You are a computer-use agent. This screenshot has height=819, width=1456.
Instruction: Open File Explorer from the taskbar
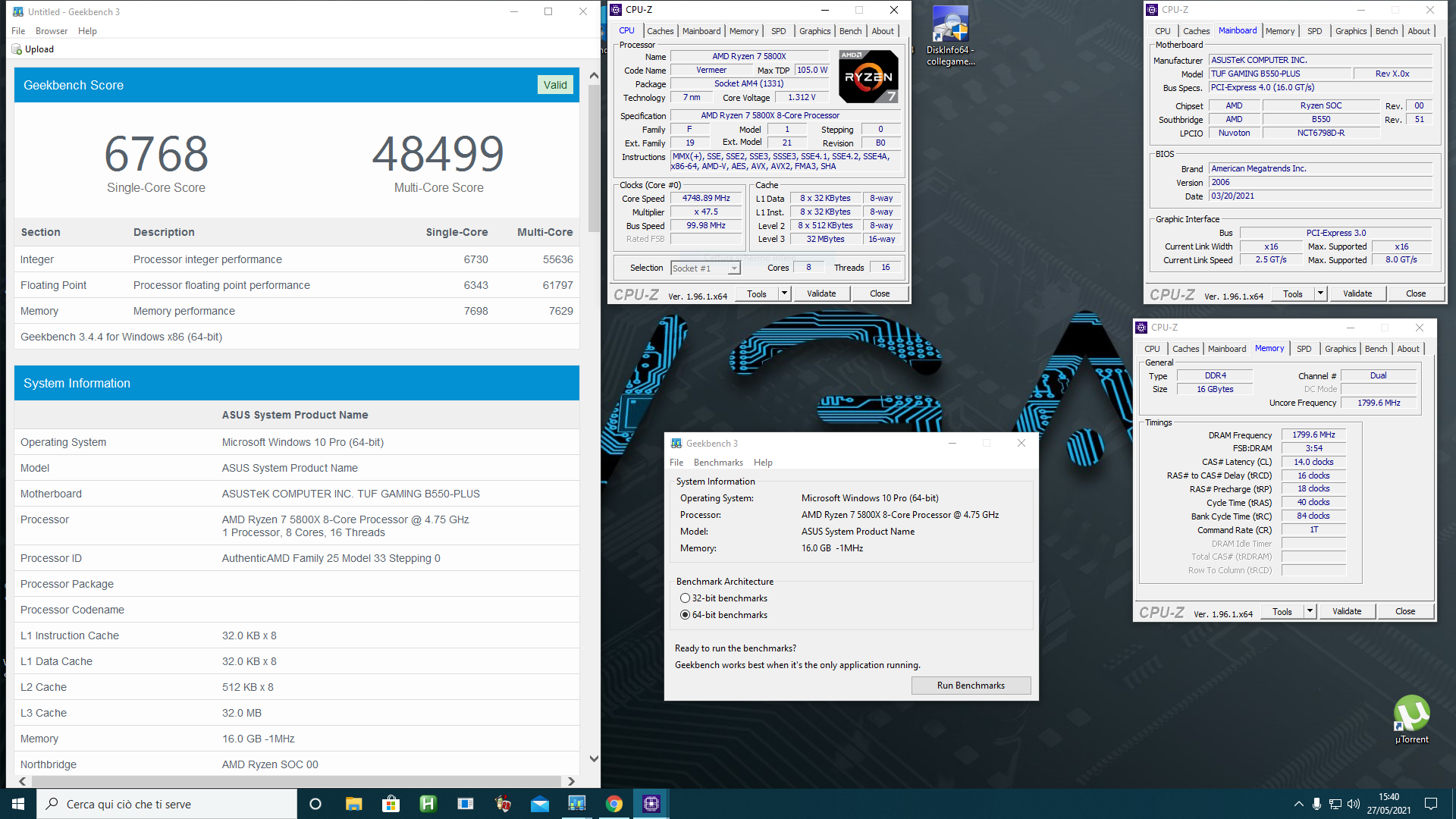click(x=353, y=804)
